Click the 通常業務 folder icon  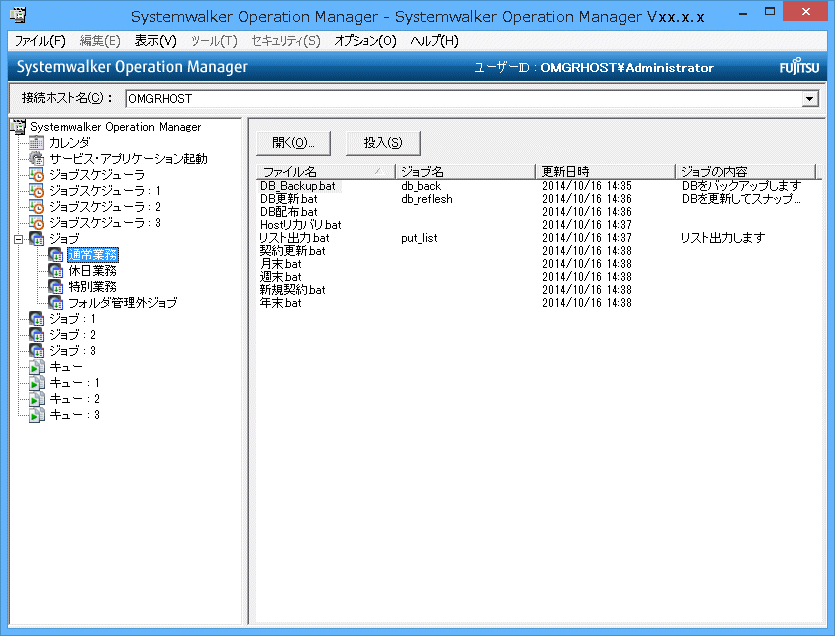(56, 255)
